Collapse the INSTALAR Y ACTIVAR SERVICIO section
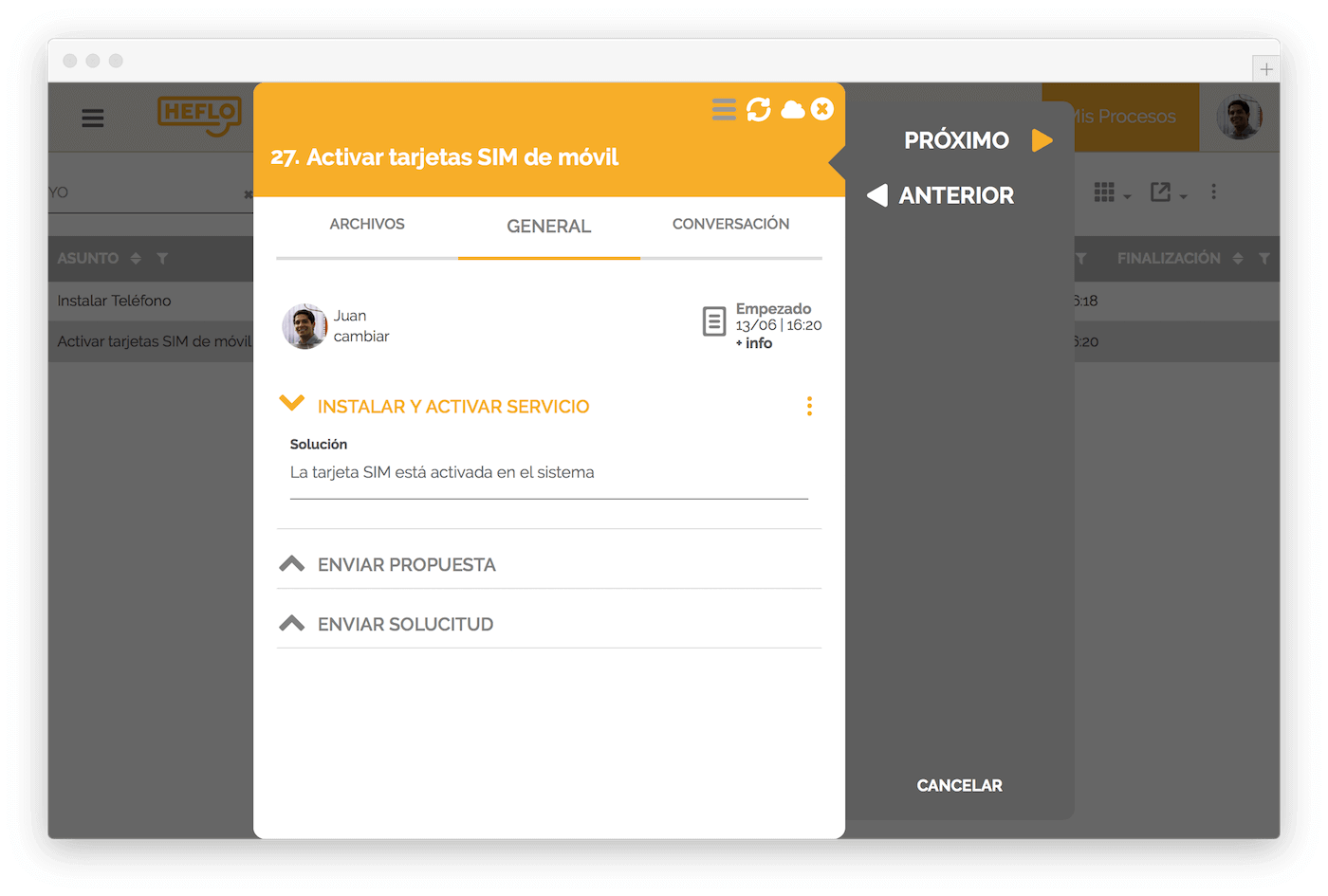The height and width of the screenshot is (896, 1328). pyautogui.click(x=292, y=405)
